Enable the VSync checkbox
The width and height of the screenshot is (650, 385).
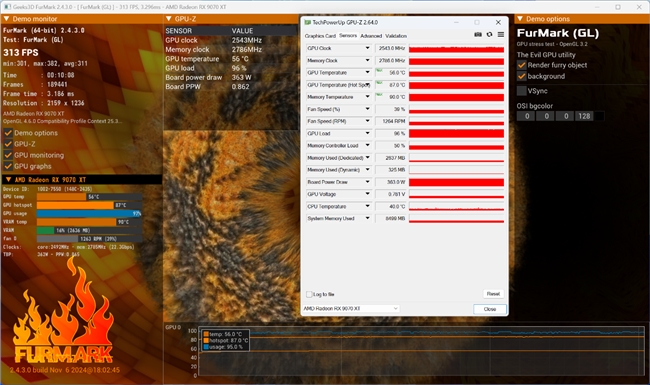(x=521, y=91)
